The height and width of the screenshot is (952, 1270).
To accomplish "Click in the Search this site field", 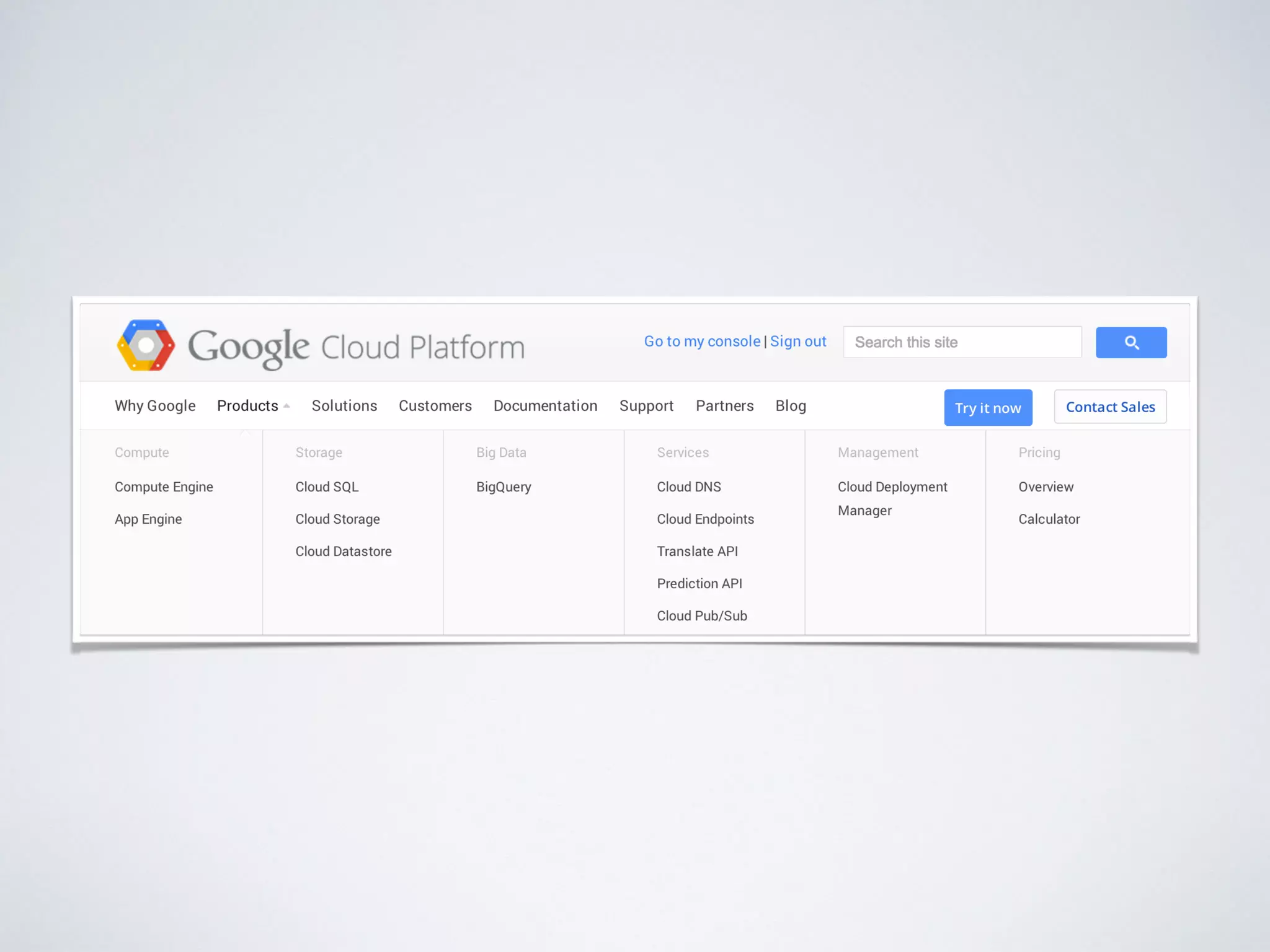I will pos(961,342).
